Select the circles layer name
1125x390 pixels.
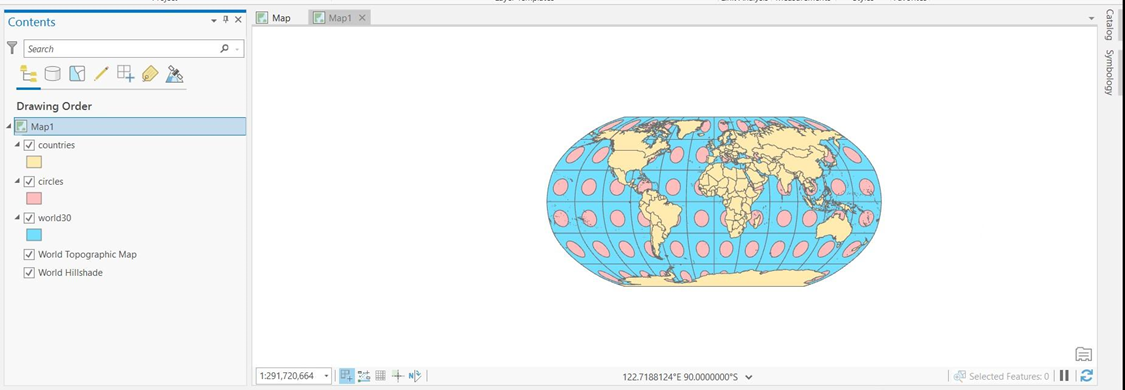point(51,181)
